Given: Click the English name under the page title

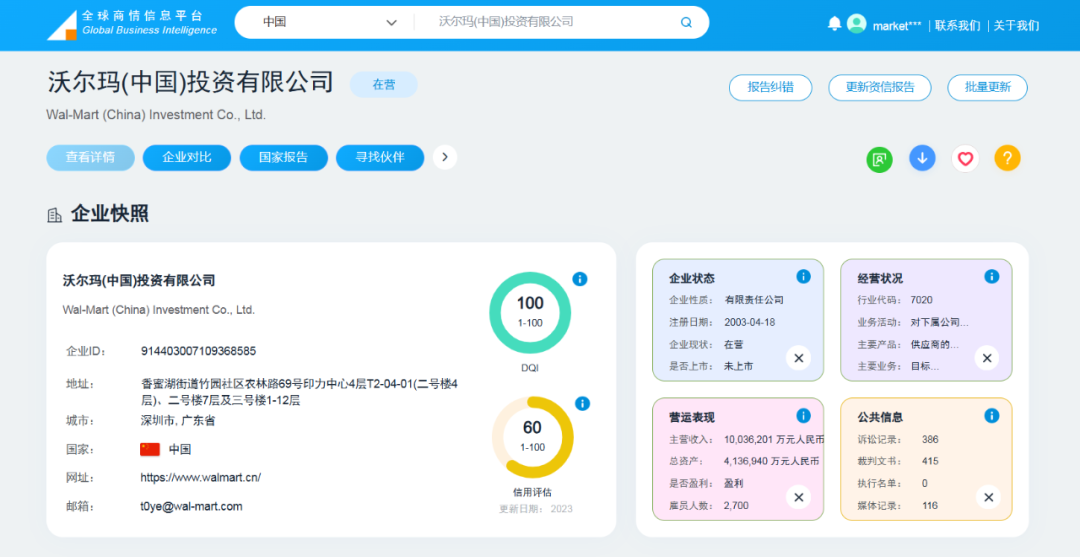Looking at the screenshot, I should pos(156,115).
